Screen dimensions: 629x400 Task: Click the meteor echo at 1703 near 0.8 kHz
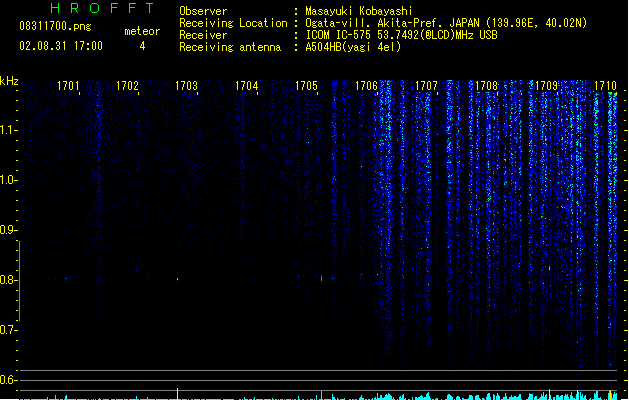coord(177,279)
